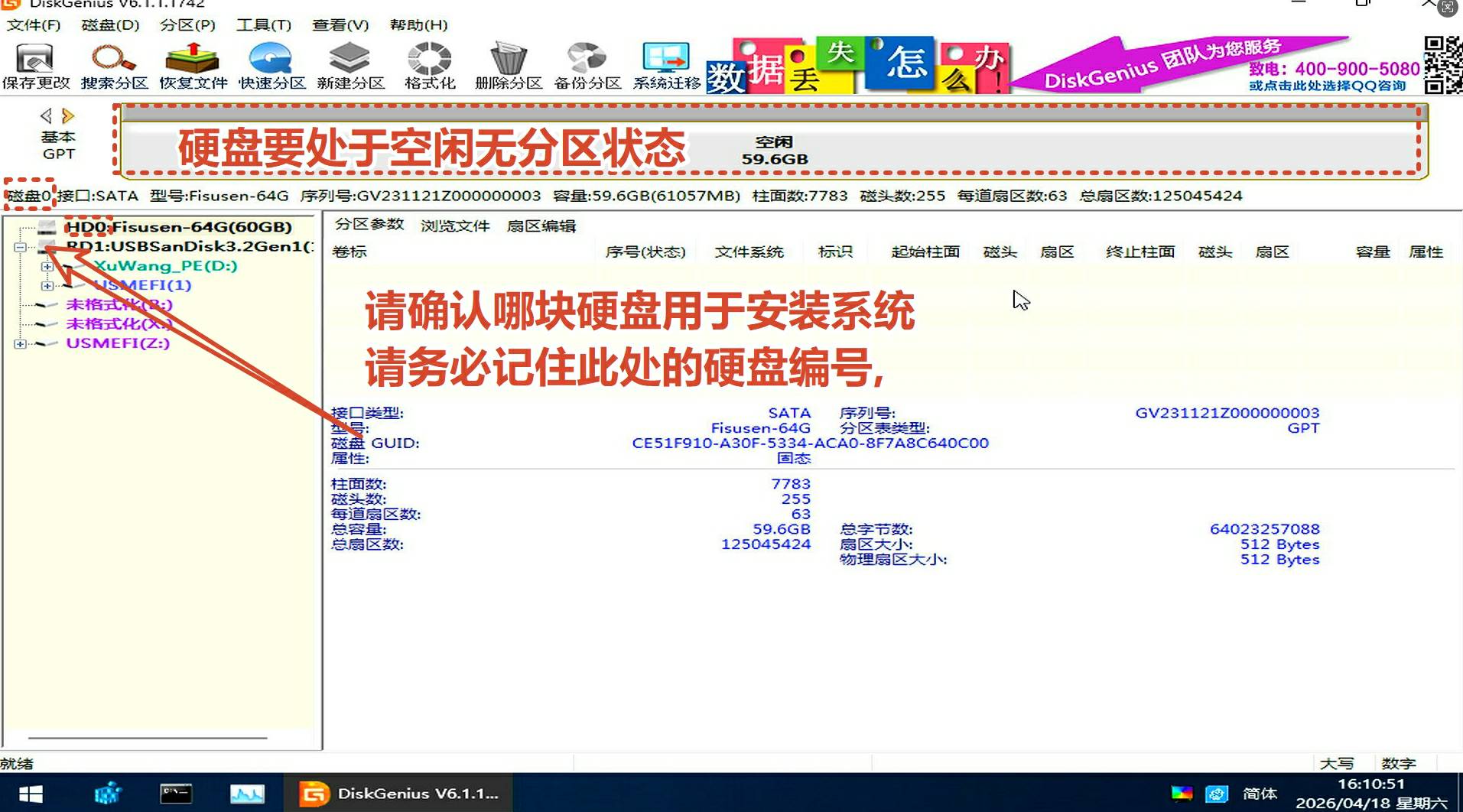Expand the XuWang_PE(D:) partition node
This screenshot has width=1463, height=812.
tap(47, 267)
